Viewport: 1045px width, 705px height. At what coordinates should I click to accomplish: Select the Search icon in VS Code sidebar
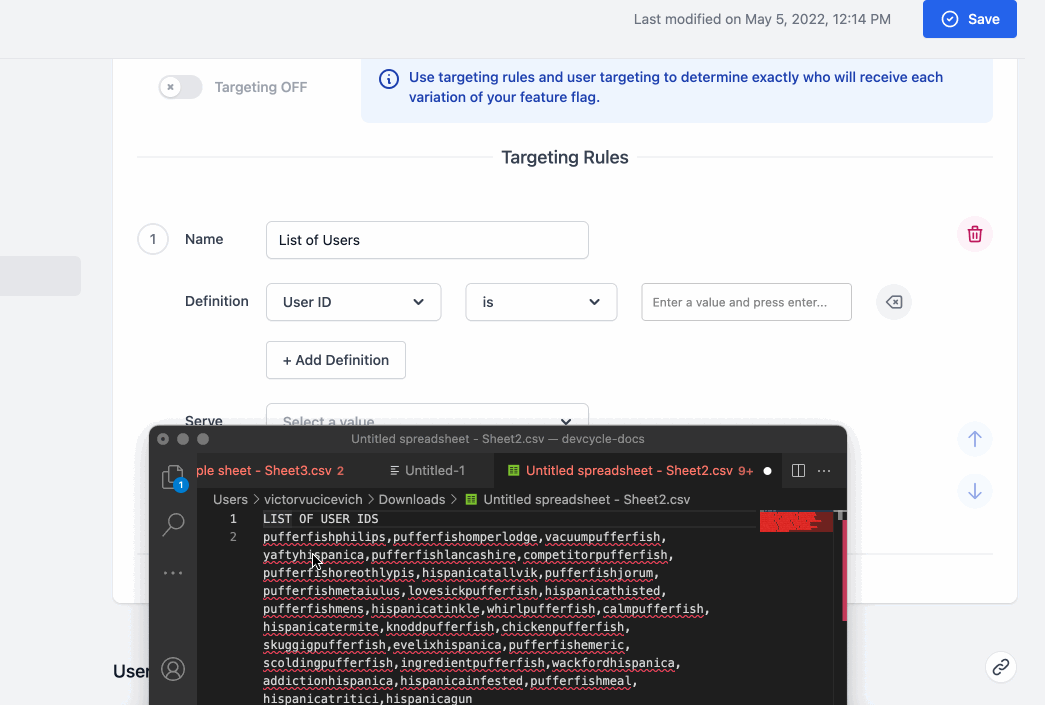coord(173,523)
